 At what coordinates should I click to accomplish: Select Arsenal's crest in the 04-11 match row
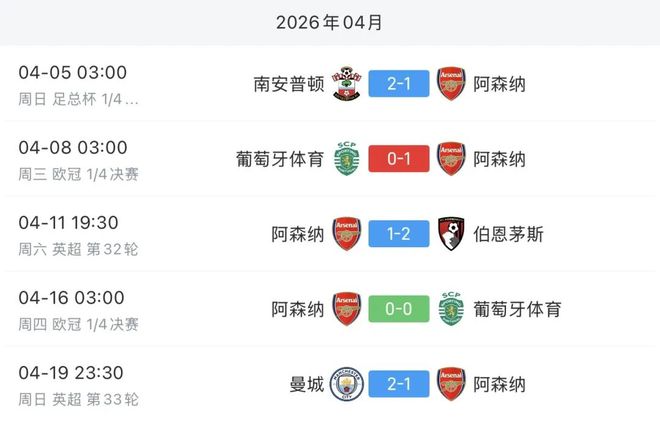click(347, 234)
